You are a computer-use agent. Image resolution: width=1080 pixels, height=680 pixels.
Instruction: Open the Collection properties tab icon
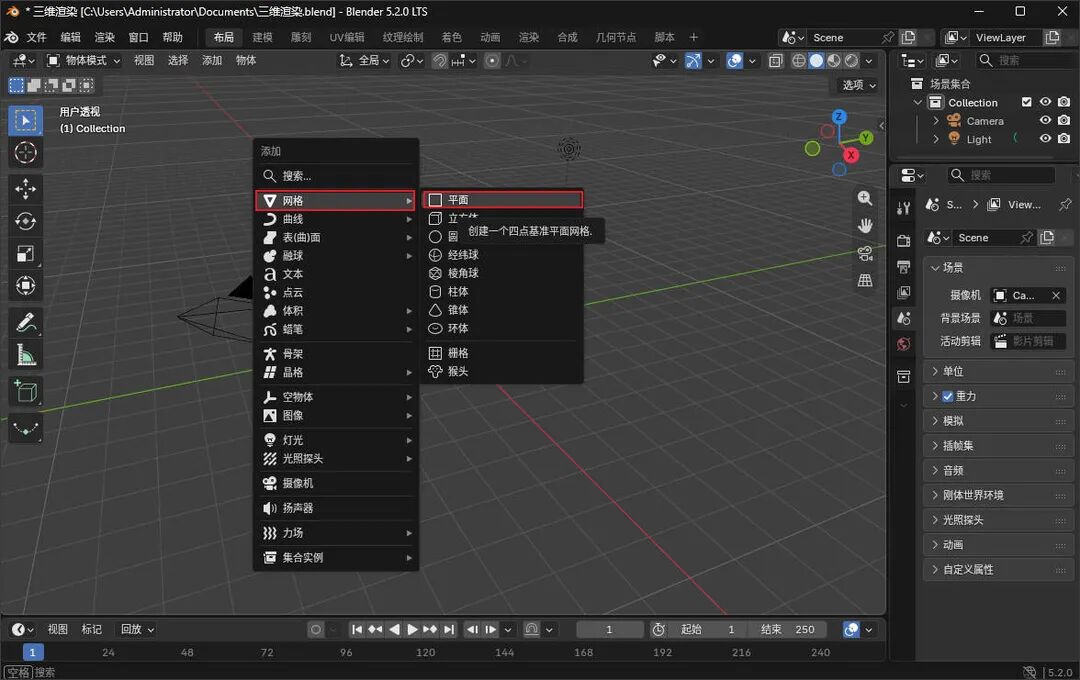[904, 376]
